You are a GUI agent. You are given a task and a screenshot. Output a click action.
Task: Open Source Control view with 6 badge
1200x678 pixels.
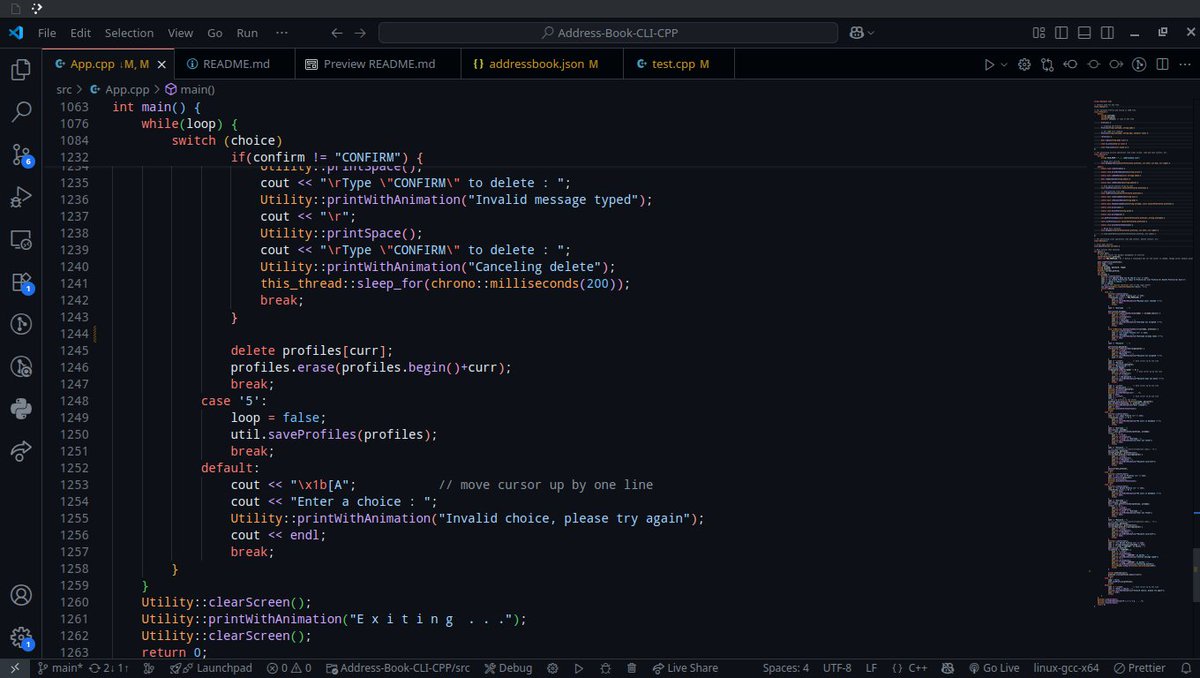21,154
